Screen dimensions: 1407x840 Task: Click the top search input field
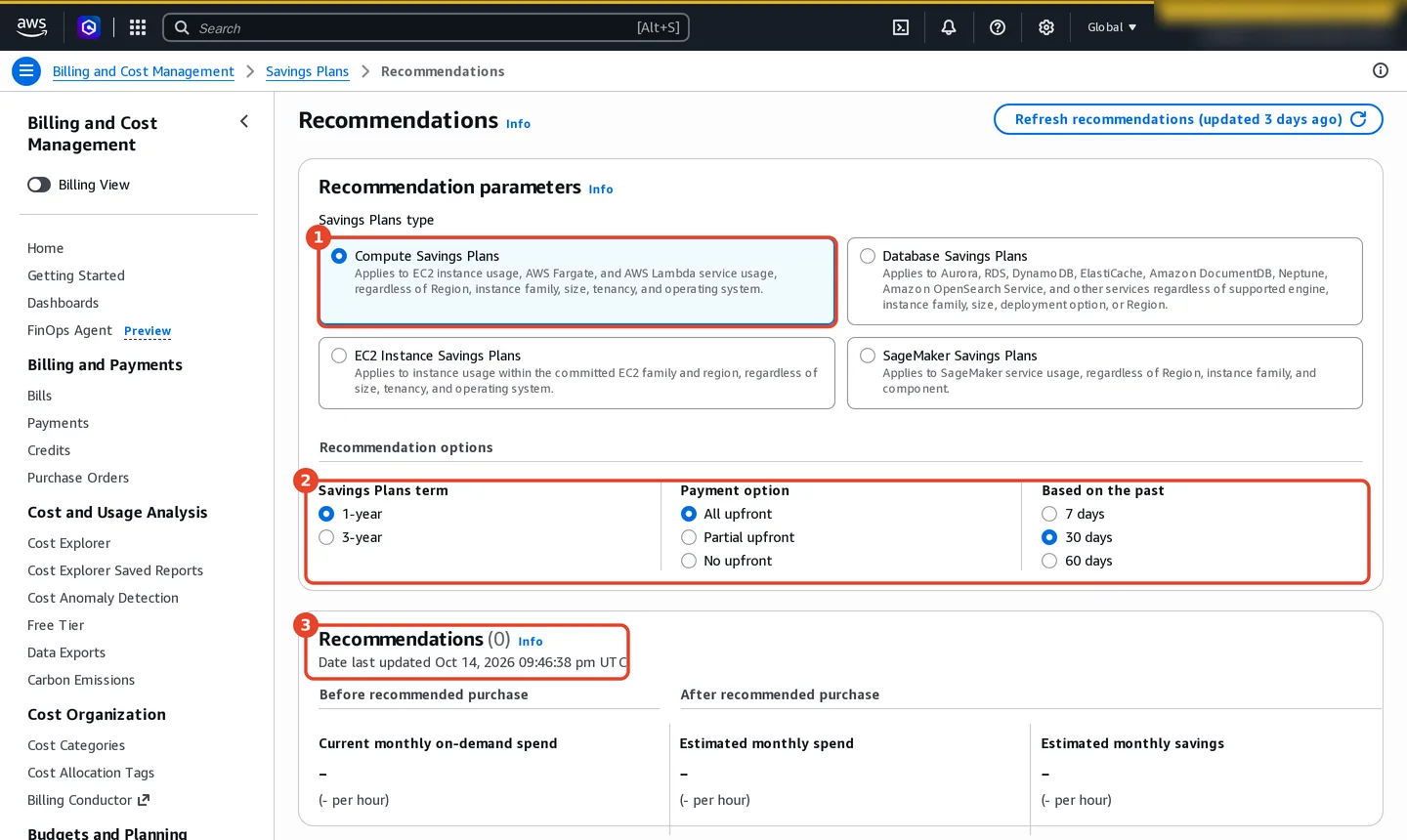426,27
